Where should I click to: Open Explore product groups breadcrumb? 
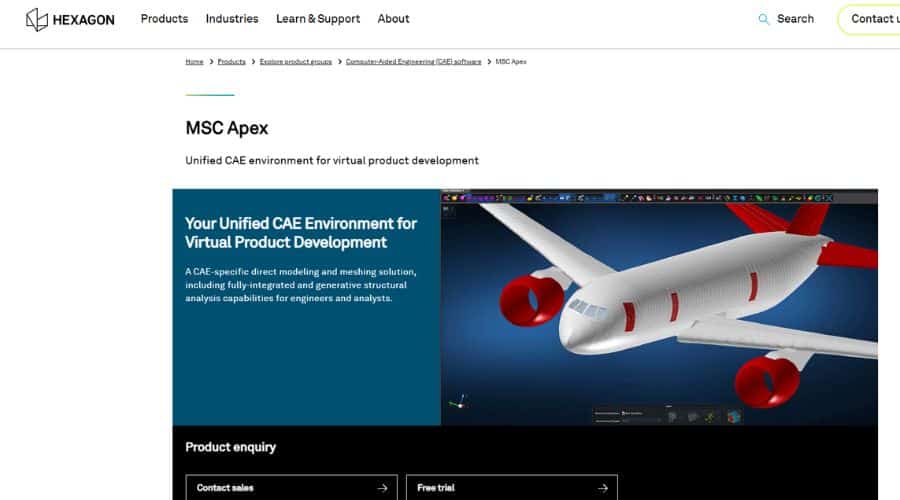click(x=296, y=61)
